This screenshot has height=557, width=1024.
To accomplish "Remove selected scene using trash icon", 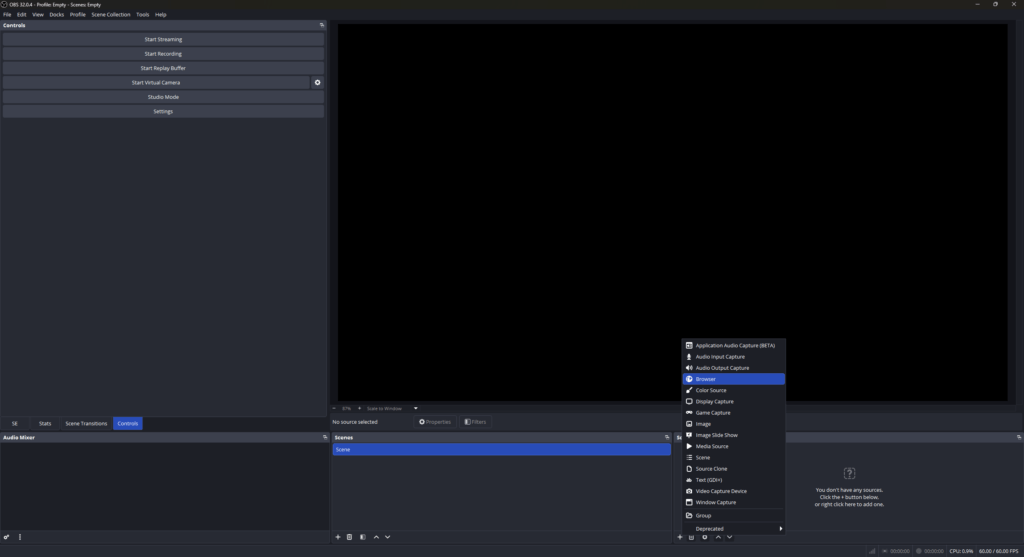I will [350, 537].
